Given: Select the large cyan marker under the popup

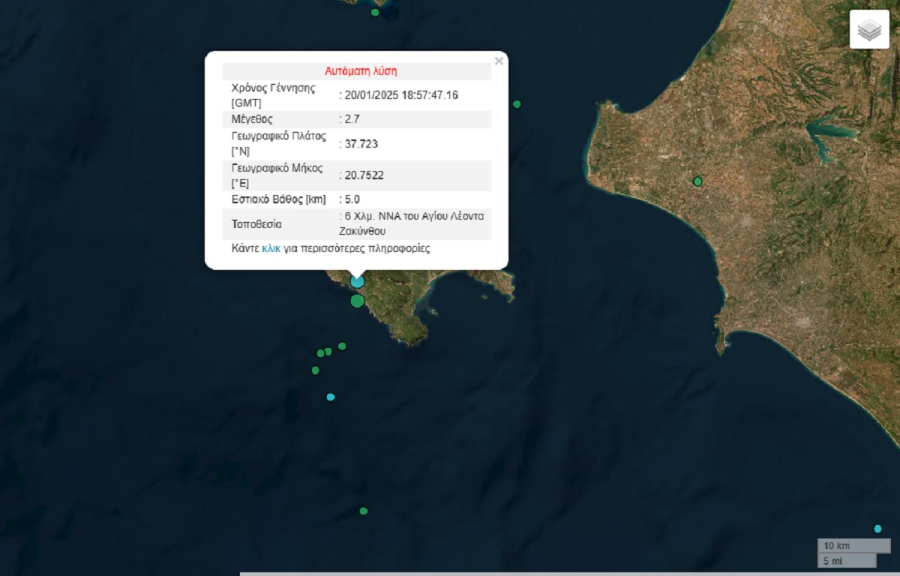Looking at the screenshot, I should tap(357, 282).
